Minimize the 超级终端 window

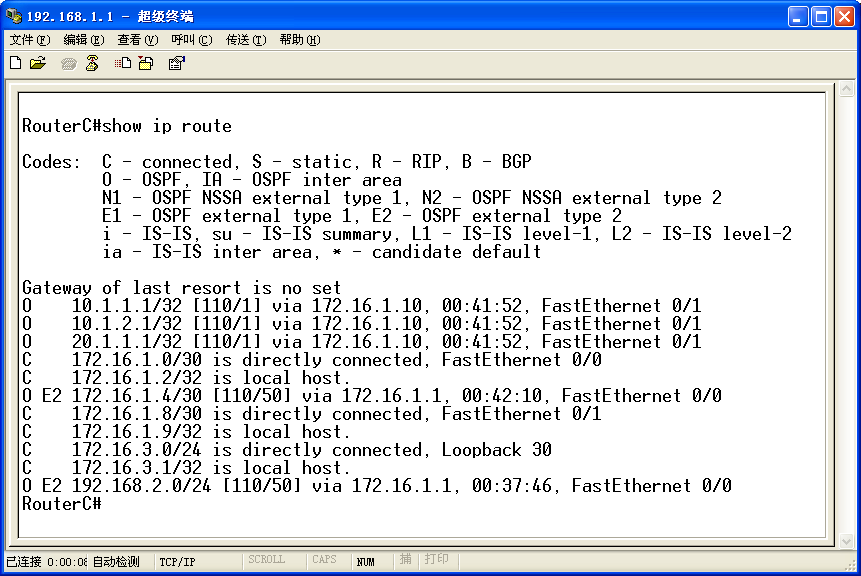click(x=798, y=17)
